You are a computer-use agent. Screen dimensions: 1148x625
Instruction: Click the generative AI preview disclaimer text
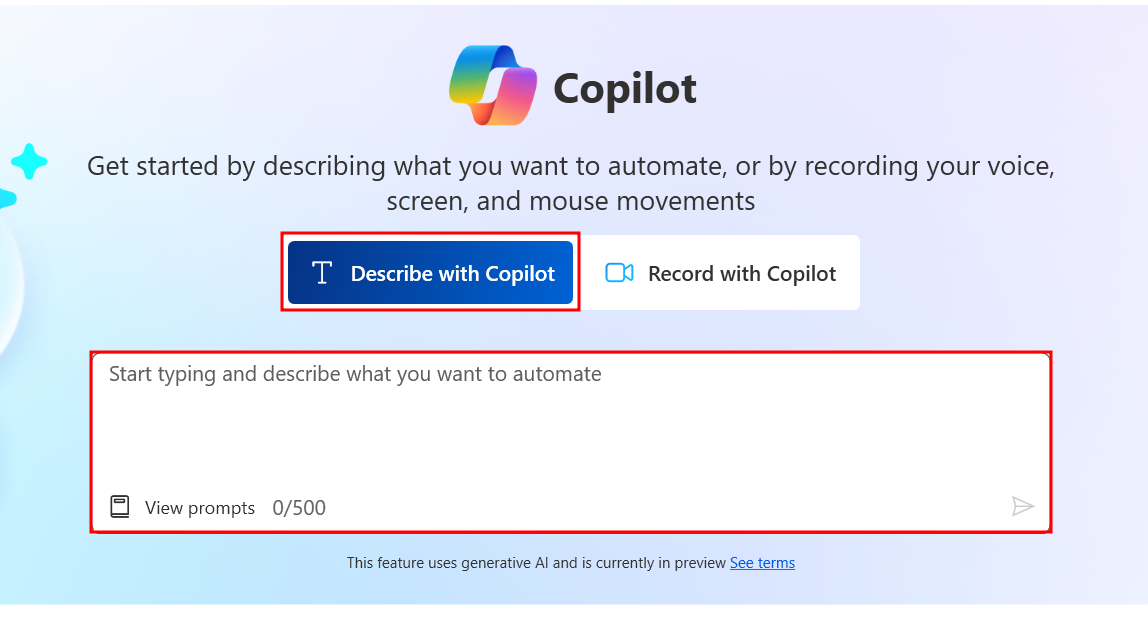pyautogui.click(x=536, y=563)
